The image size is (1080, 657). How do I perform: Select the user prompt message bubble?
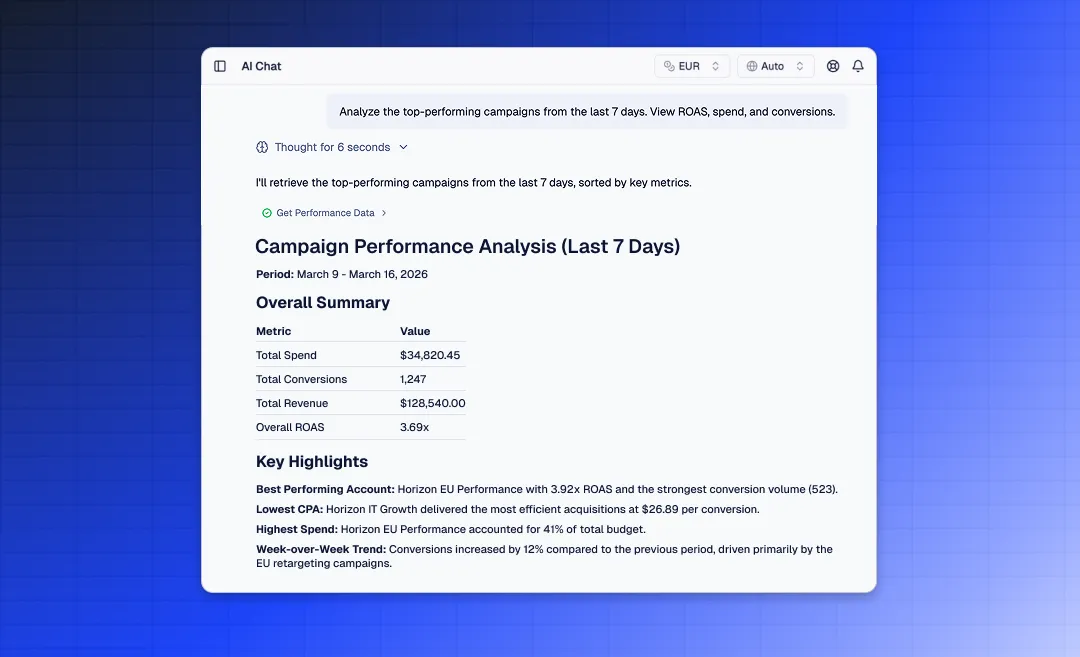587,112
